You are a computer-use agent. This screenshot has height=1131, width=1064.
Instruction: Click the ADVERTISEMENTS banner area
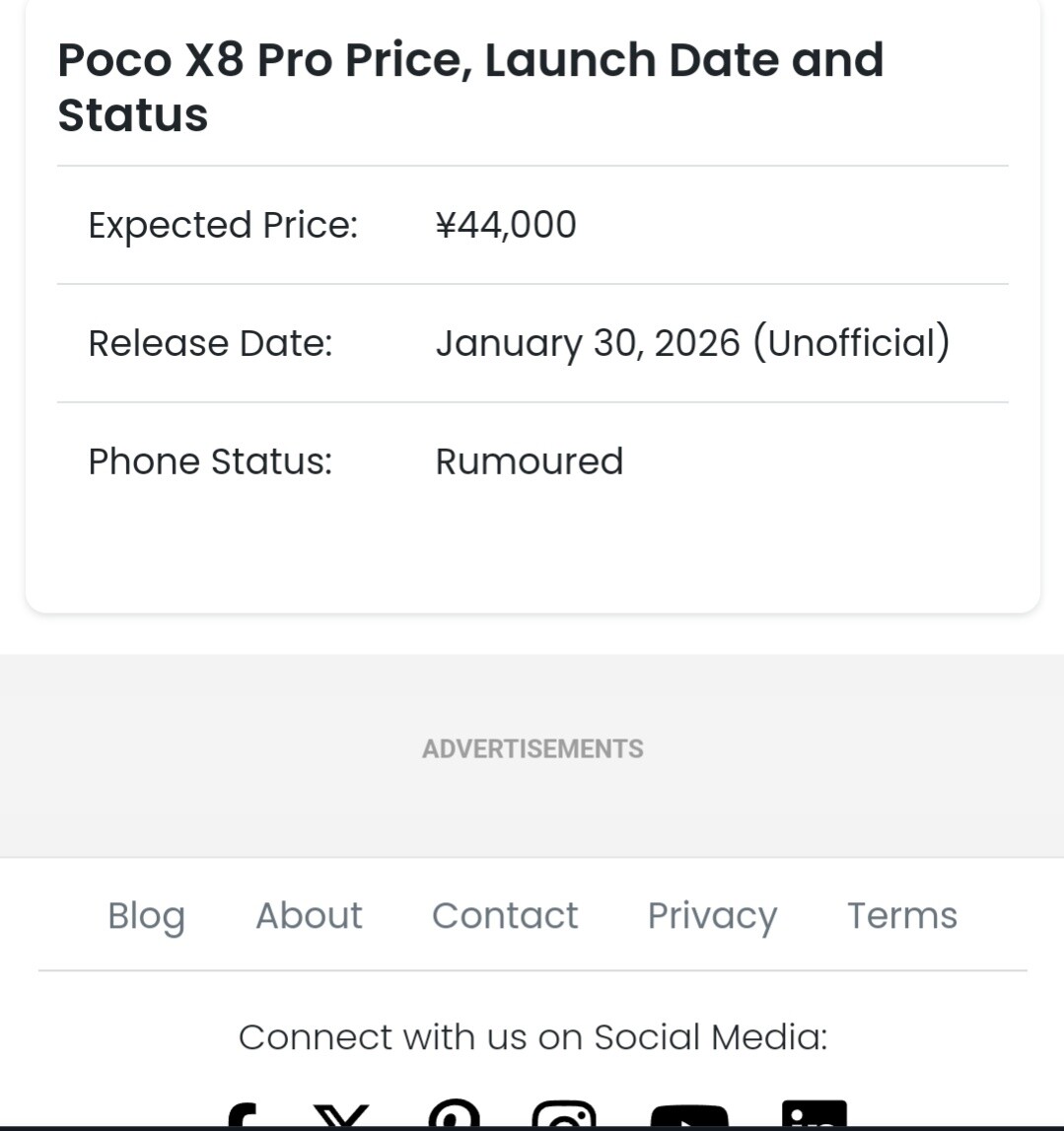pos(532,749)
